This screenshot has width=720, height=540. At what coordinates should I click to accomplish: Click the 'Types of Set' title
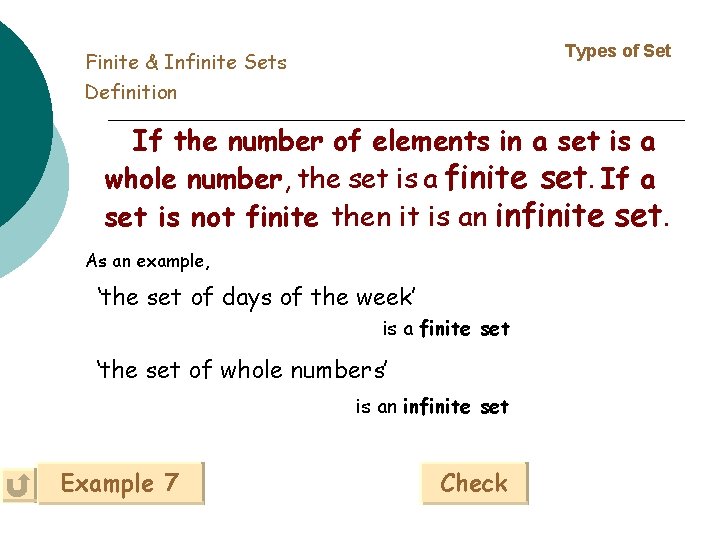(x=617, y=51)
